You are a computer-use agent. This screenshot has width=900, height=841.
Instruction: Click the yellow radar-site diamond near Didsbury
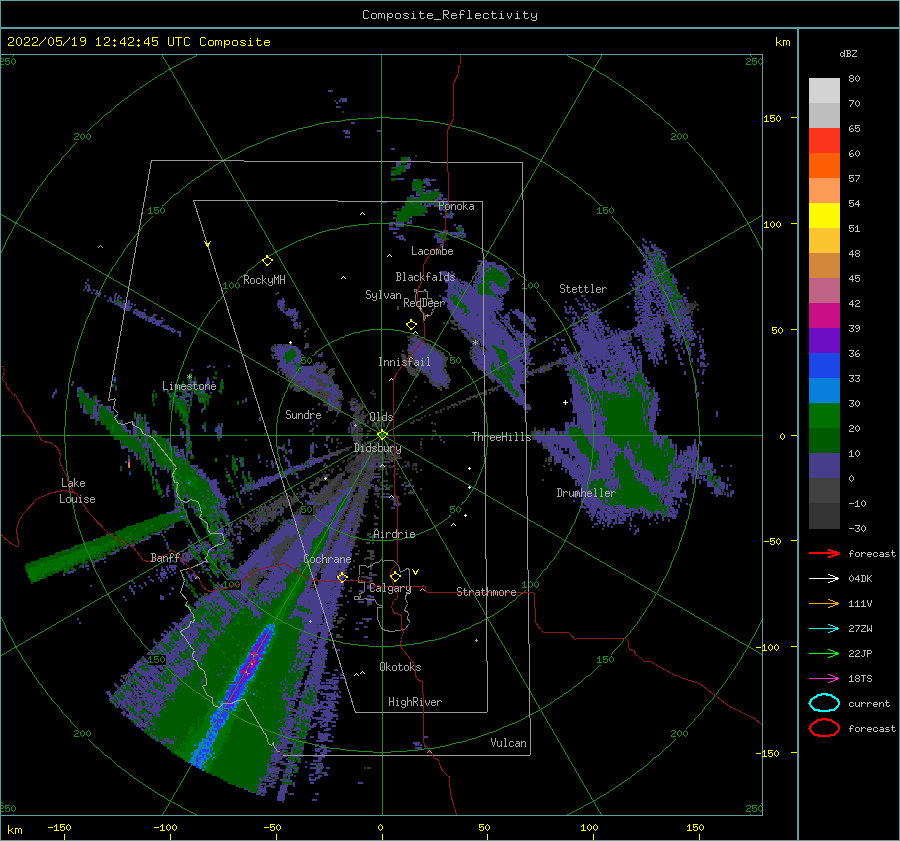(x=382, y=435)
